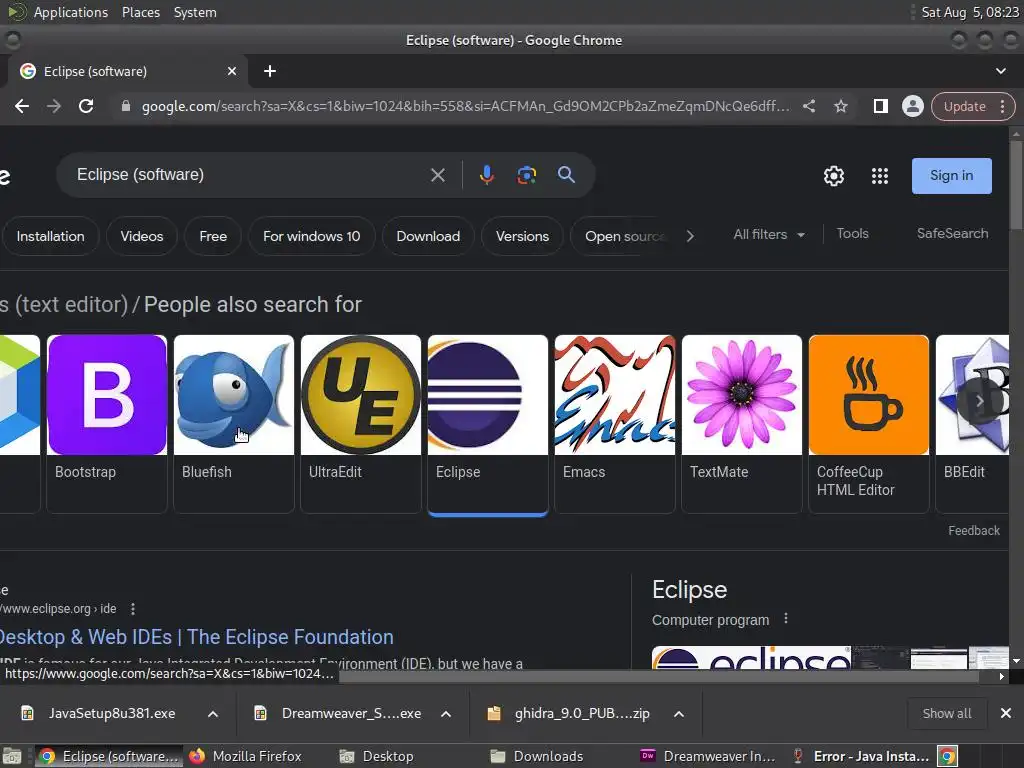Image resolution: width=1024 pixels, height=768 pixels.
Task: Open the Chrome profile avatar menu
Action: pos(912,106)
